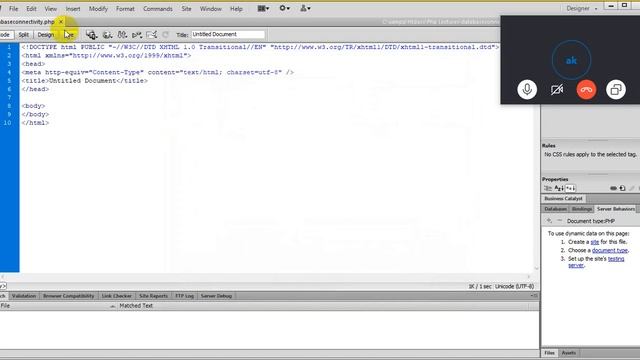The width and height of the screenshot is (640, 360).
Task: Enable Live view button
Action: coord(69,35)
